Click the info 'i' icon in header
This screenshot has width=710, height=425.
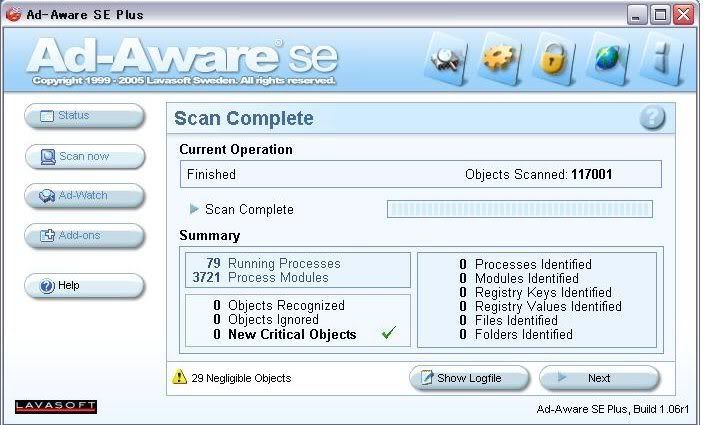coord(662,59)
